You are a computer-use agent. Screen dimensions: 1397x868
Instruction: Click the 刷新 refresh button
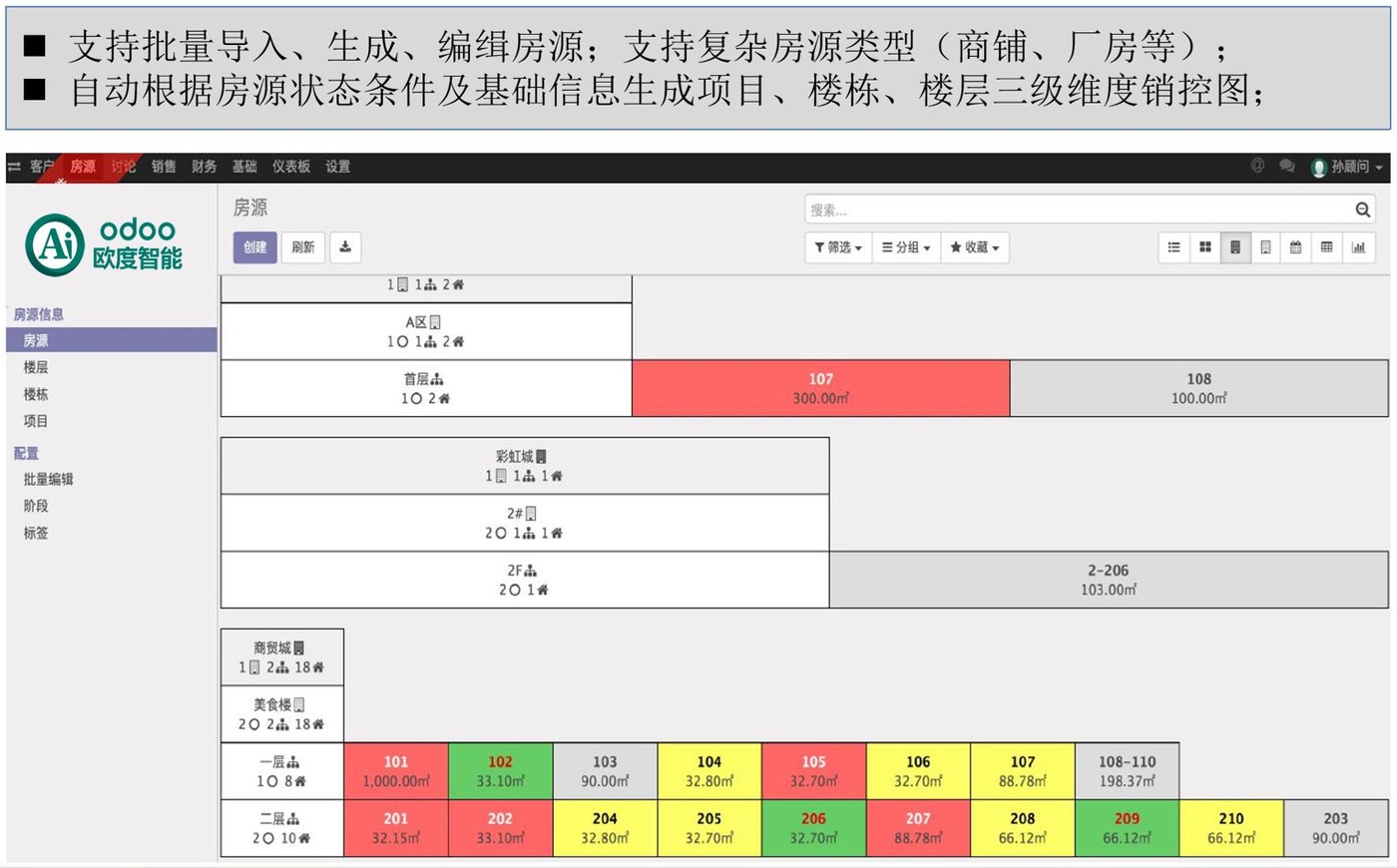click(303, 247)
